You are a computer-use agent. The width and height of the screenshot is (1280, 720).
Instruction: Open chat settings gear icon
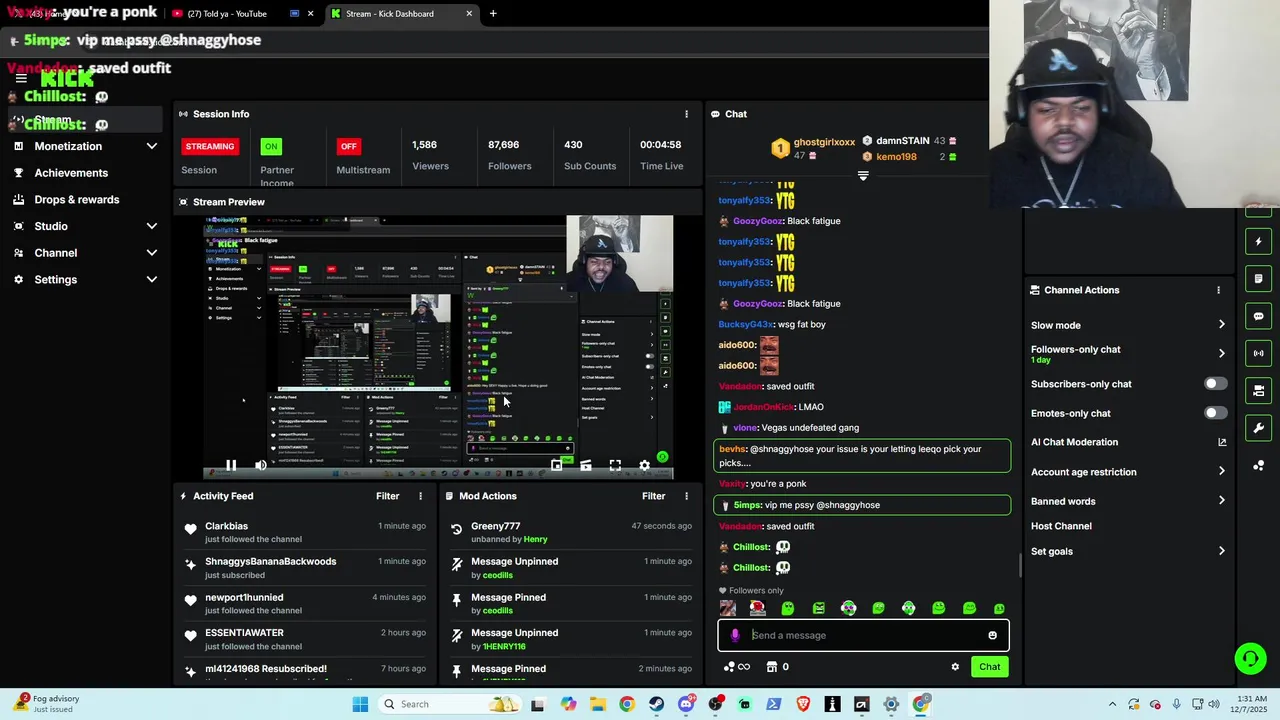(x=955, y=667)
